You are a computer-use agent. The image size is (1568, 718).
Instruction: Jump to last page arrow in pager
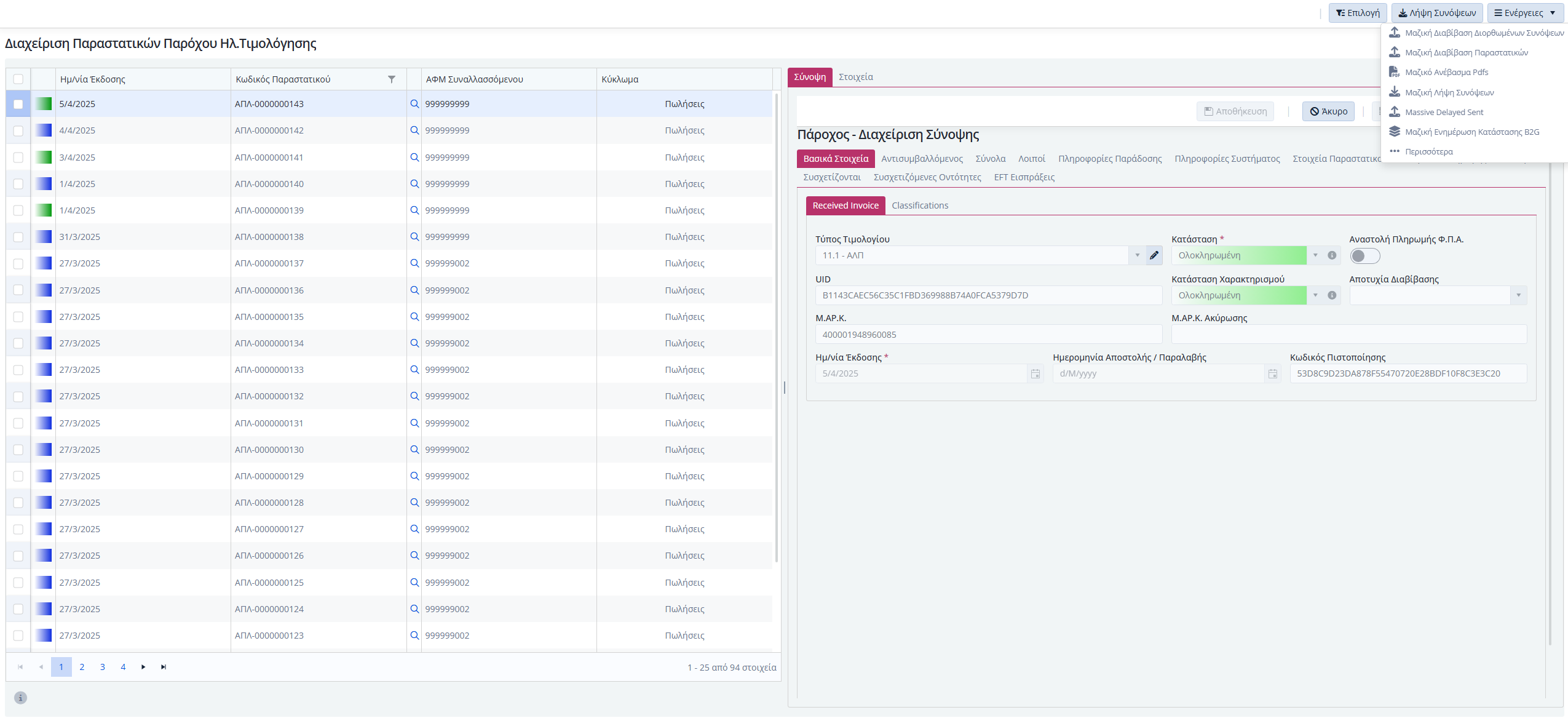164,667
